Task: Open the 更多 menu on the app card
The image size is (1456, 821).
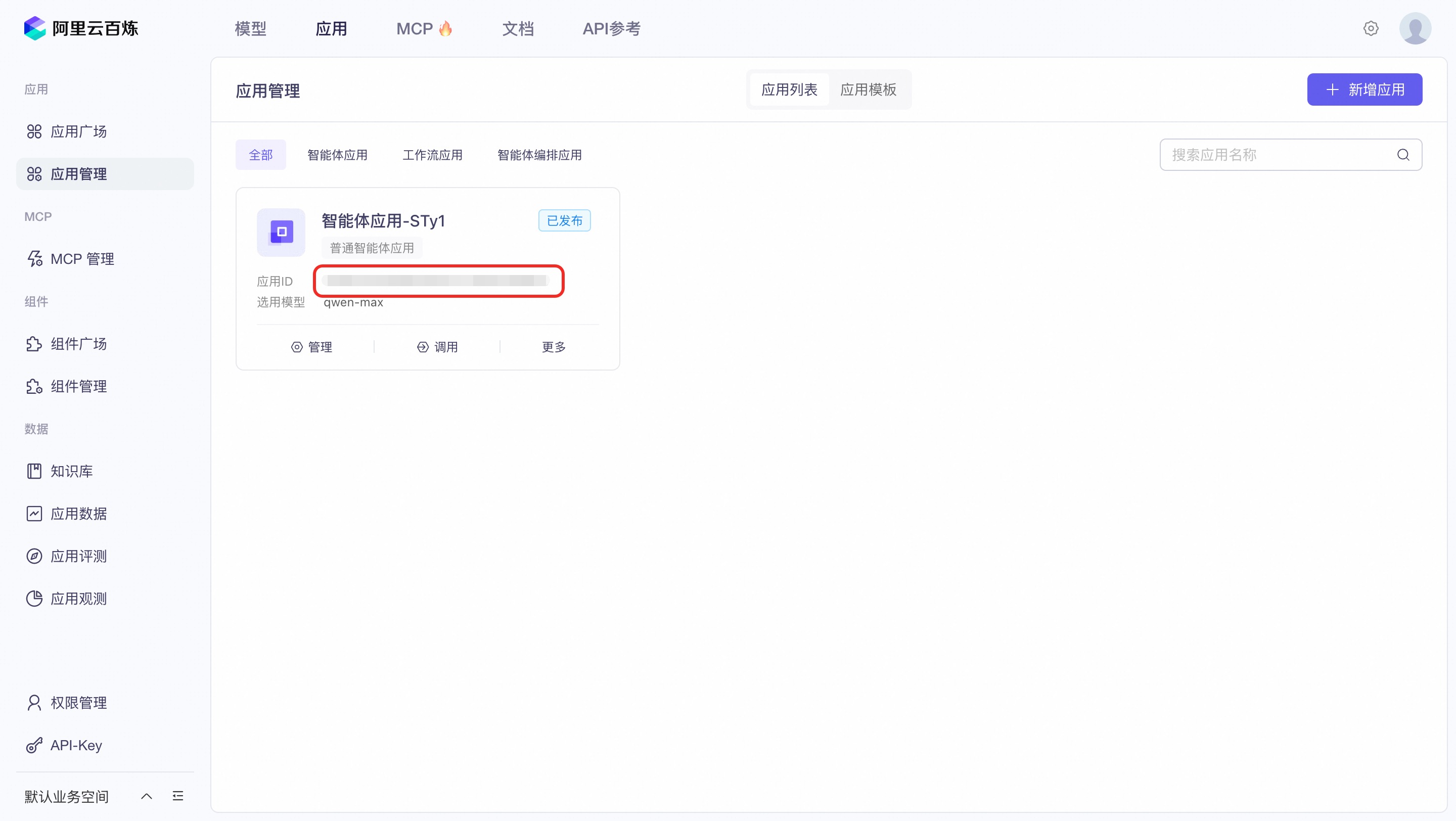Action: tap(554, 347)
